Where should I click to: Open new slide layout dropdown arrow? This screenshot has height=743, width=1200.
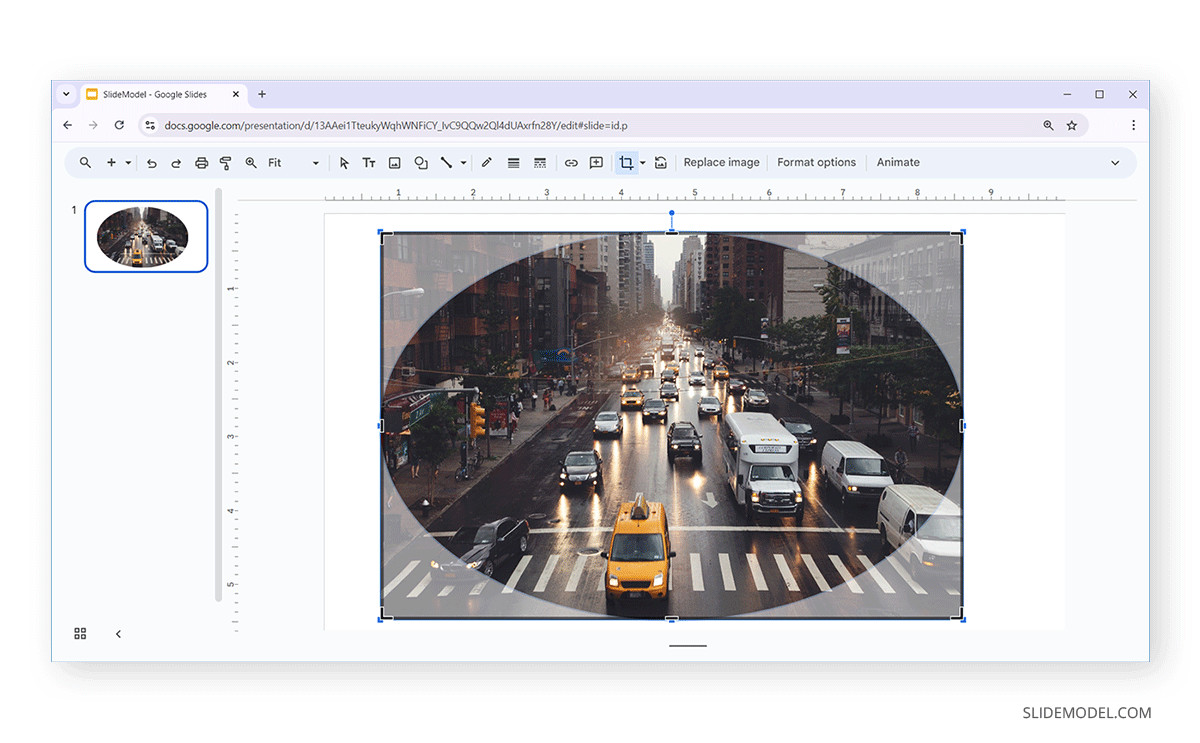128,163
